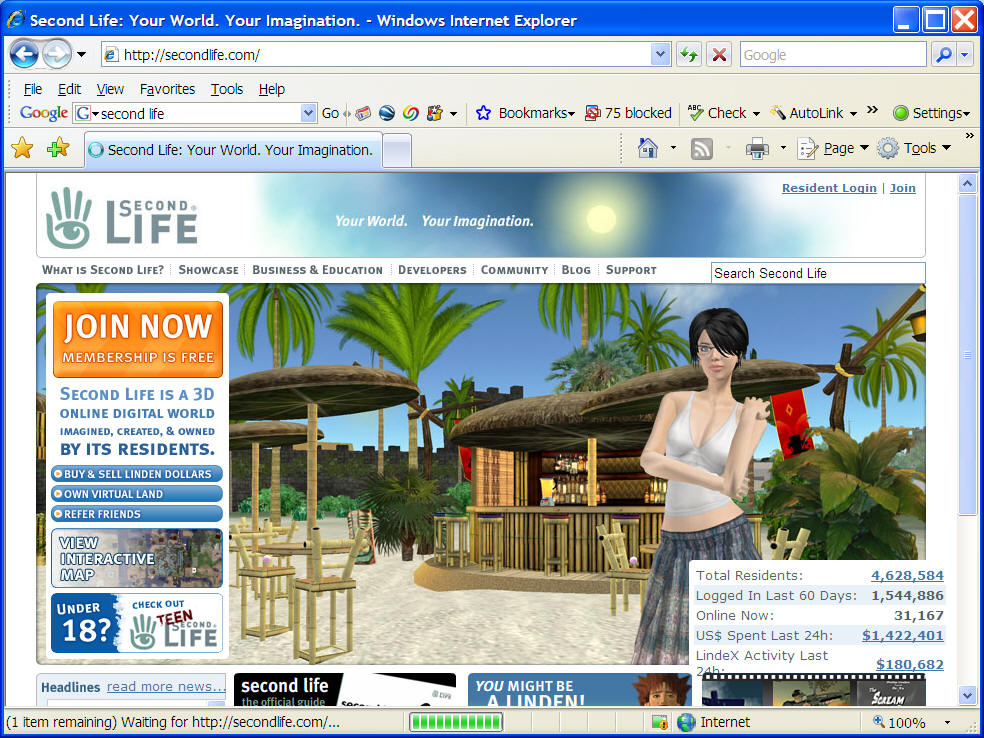The width and height of the screenshot is (984, 738).
Task: Open the Help menu
Action: [x=272, y=89]
